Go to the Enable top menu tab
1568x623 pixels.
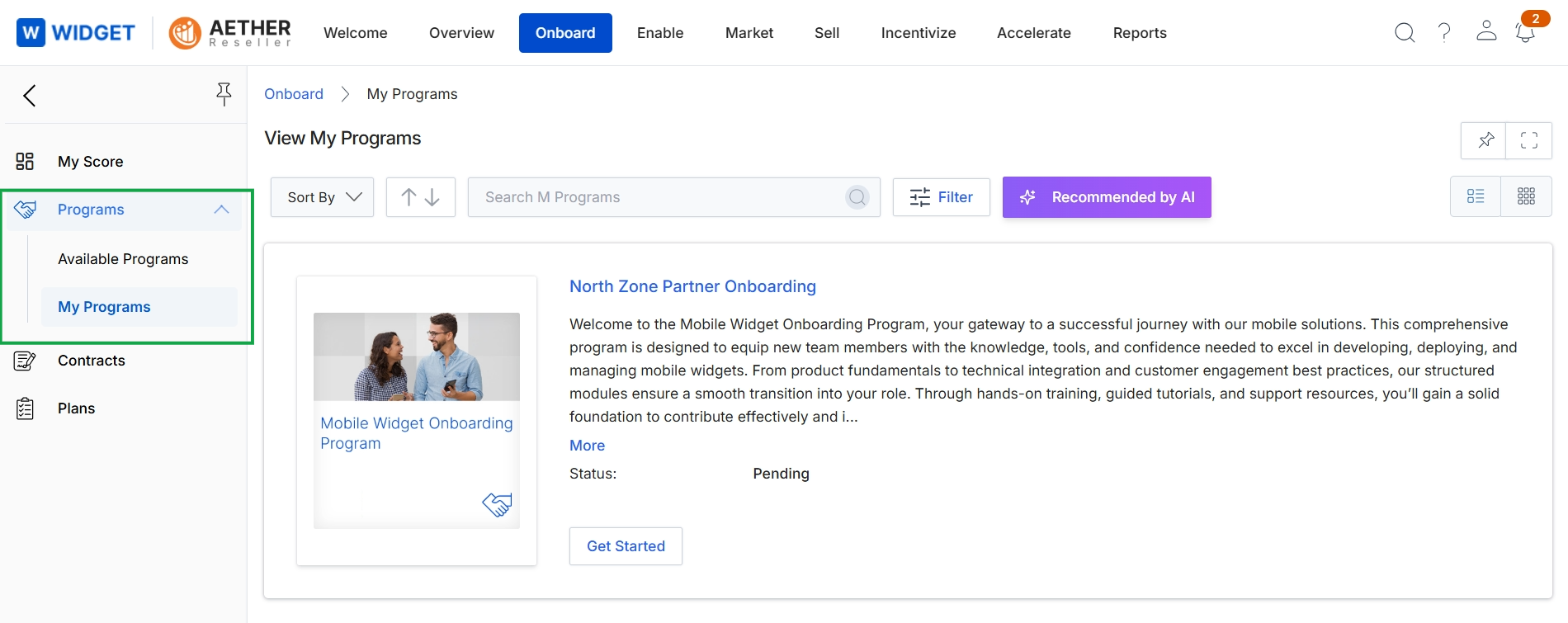[x=660, y=33]
